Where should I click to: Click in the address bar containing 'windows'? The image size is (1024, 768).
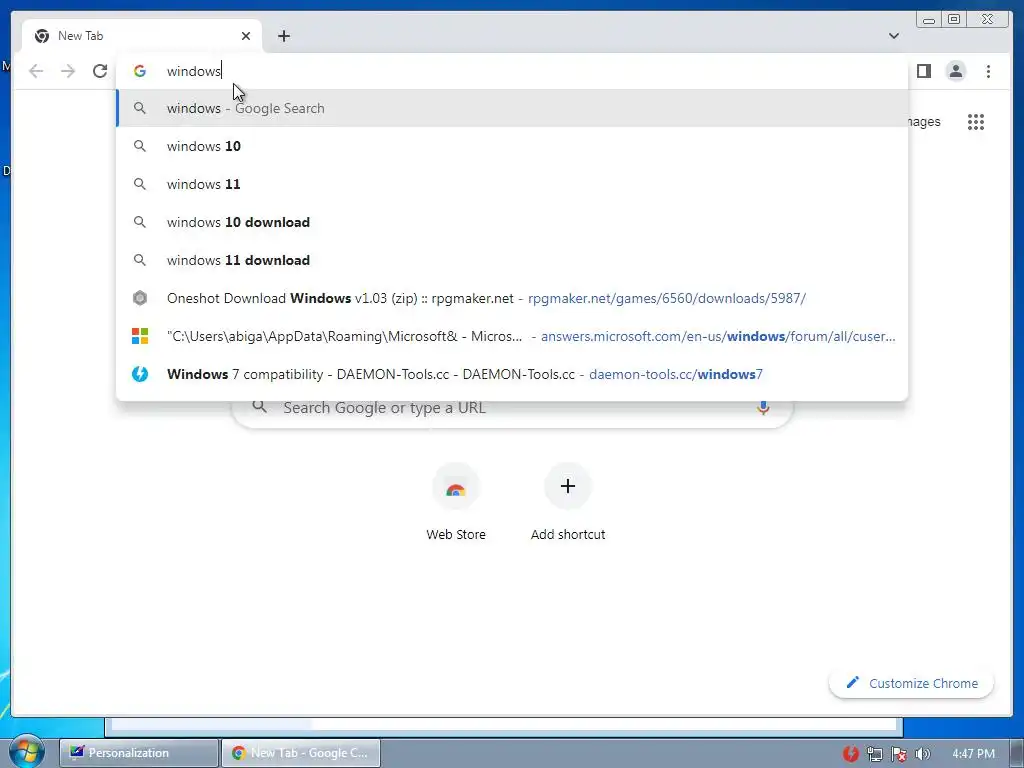click(x=512, y=71)
